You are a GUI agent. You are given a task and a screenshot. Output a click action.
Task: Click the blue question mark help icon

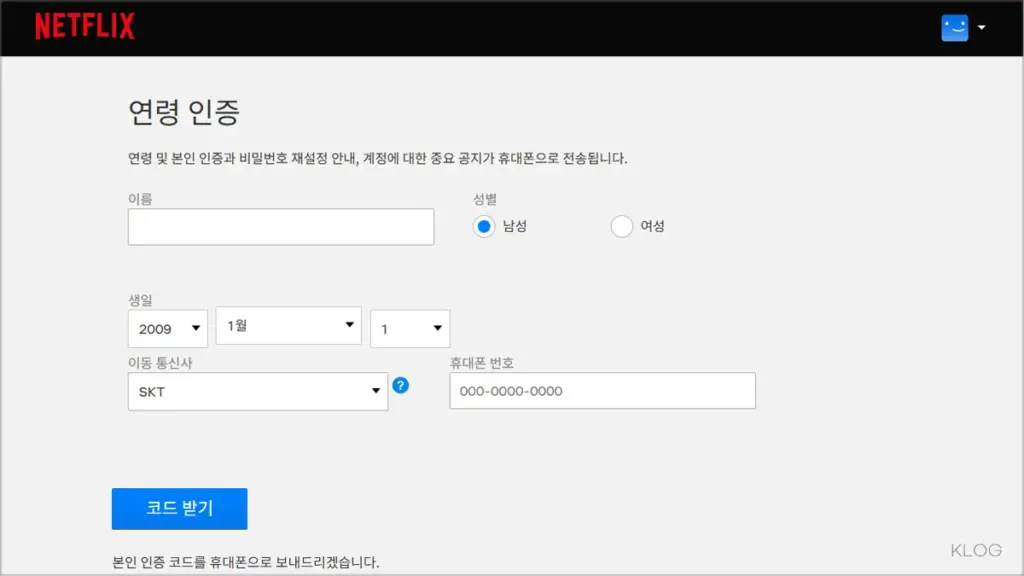point(401,385)
